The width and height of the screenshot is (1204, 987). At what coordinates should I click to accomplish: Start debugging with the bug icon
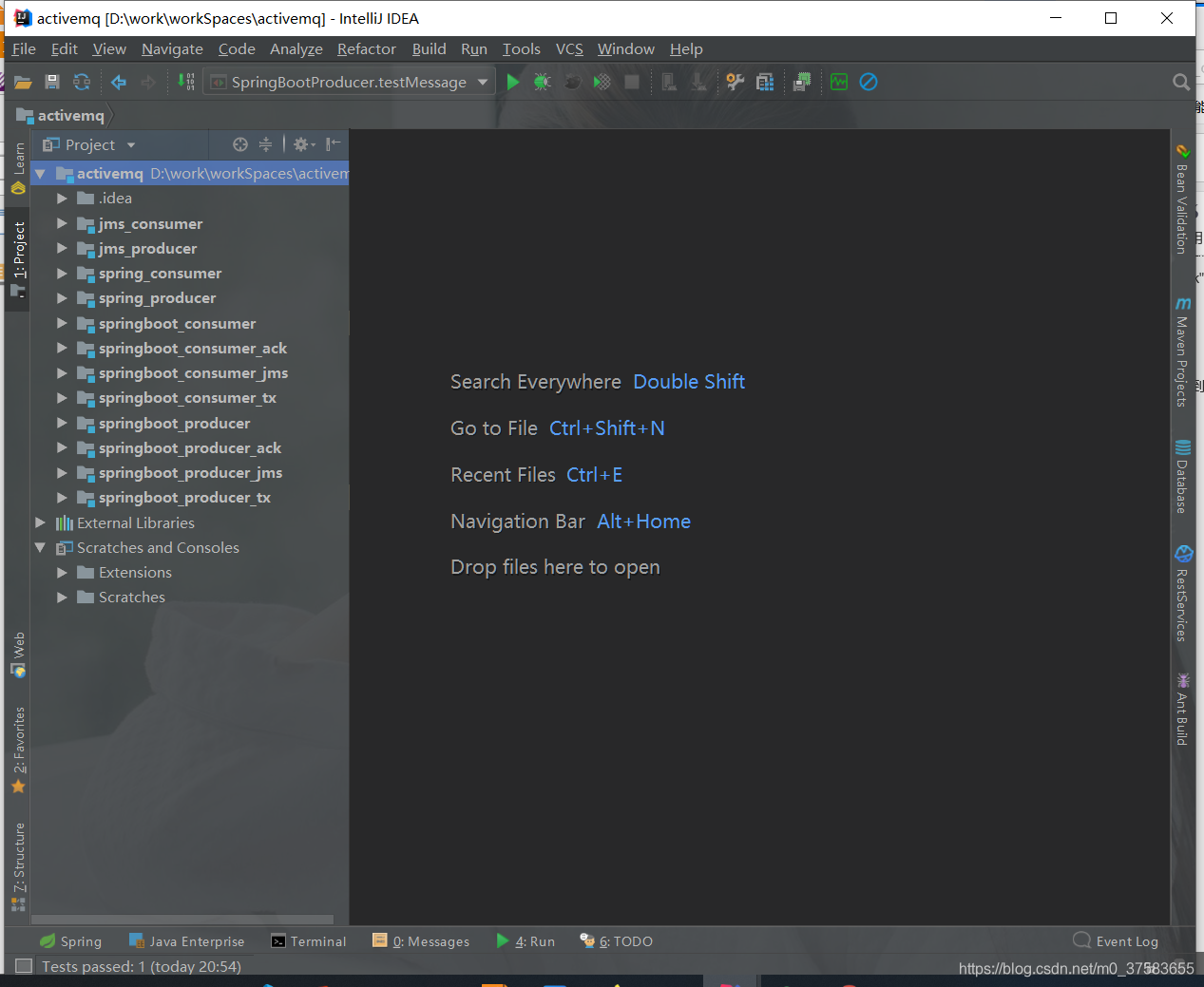pyautogui.click(x=543, y=83)
